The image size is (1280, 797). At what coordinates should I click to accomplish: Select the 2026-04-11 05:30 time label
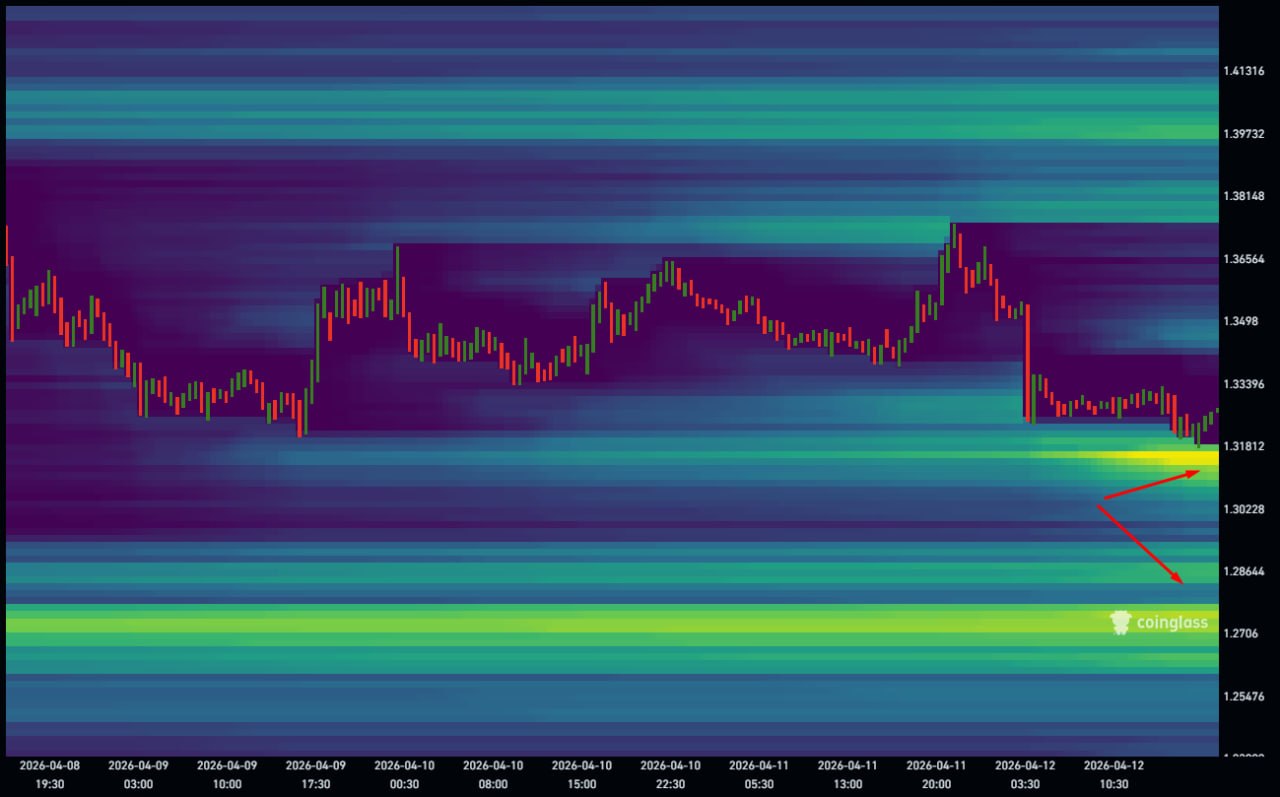(x=760, y=775)
